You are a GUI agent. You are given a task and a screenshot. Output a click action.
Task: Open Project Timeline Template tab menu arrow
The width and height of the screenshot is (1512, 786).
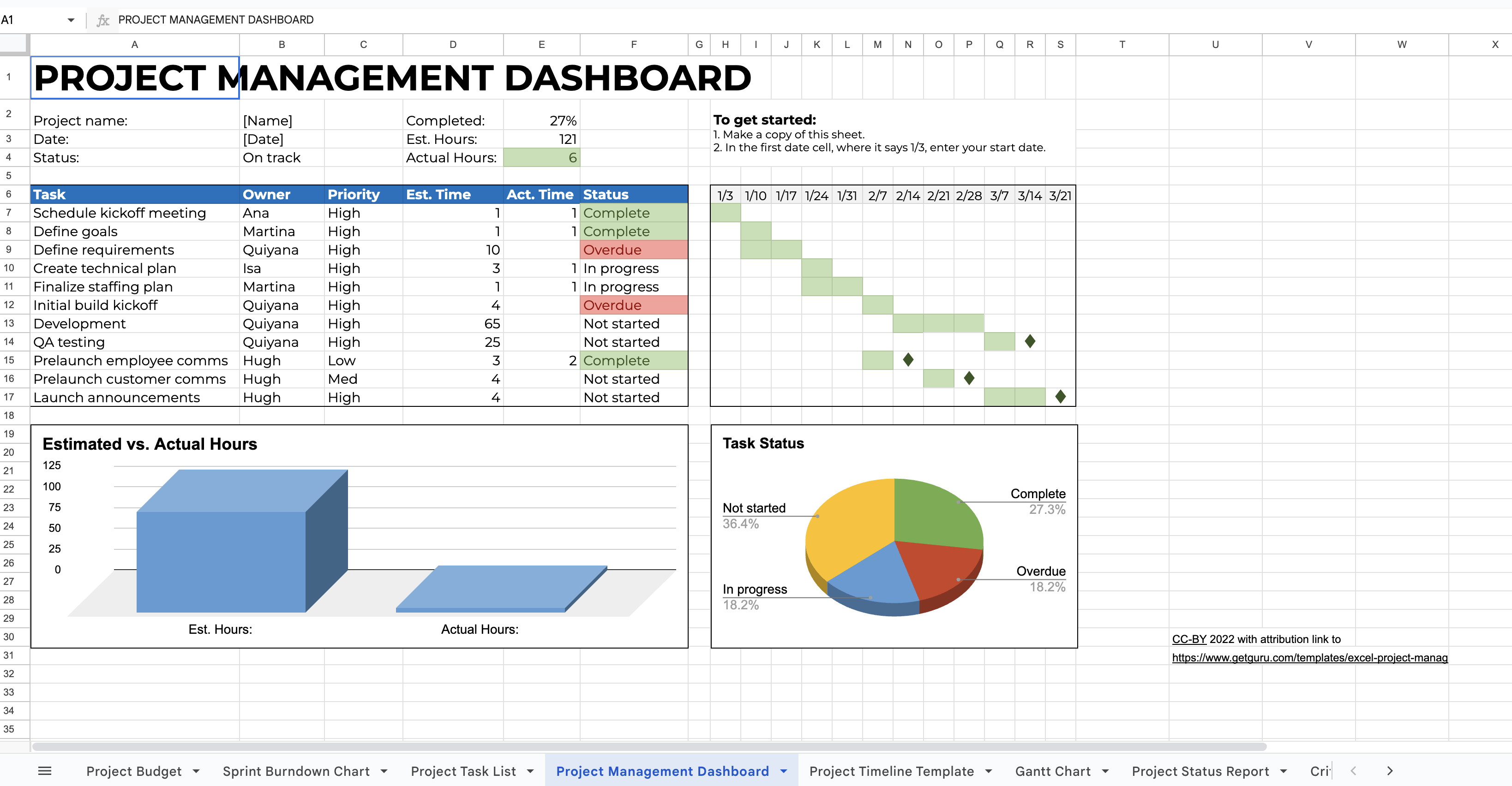pyautogui.click(x=989, y=771)
